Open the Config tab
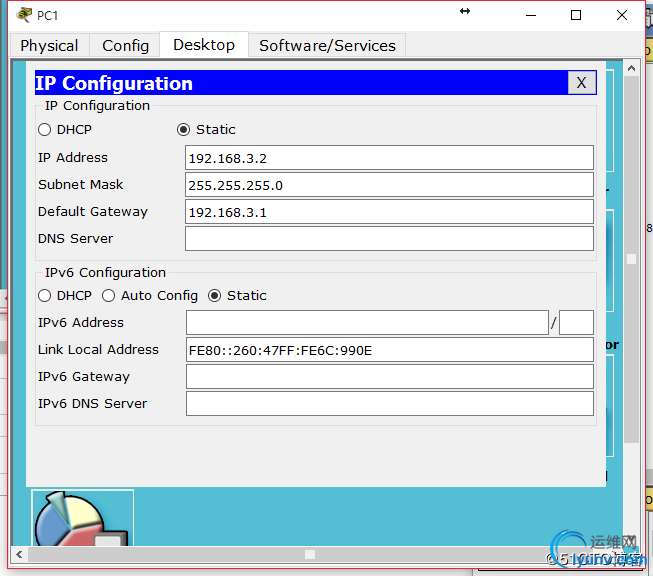Screen dimensions: 653x576 coord(125,46)
